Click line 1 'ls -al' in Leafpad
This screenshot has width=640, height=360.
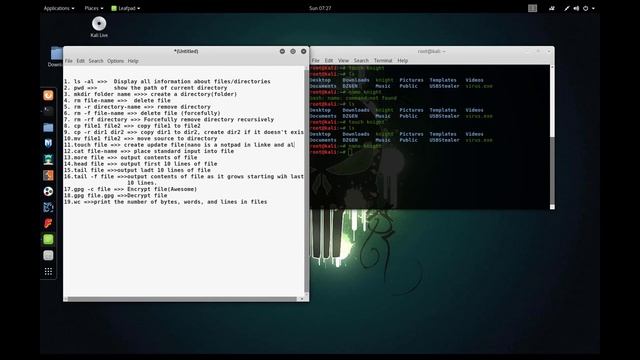[x=167, y=82]
